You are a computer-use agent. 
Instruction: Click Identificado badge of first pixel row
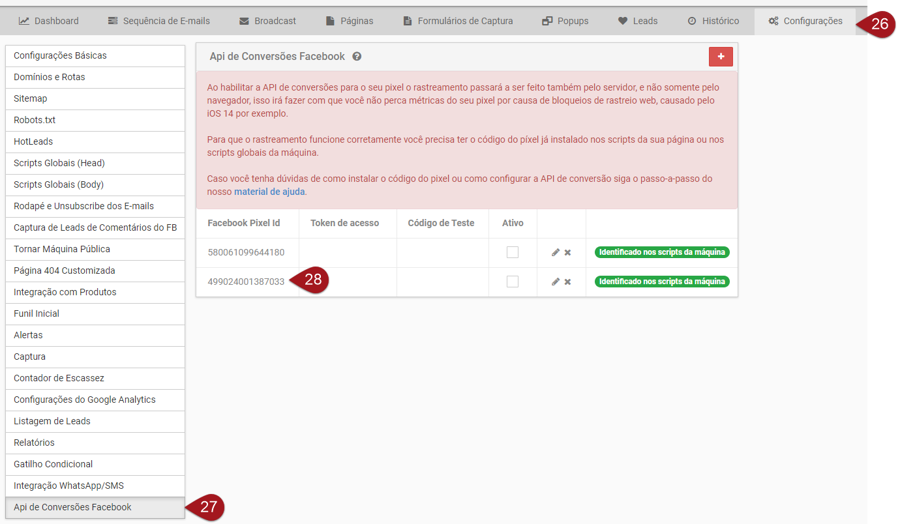[x=662, y=253]
